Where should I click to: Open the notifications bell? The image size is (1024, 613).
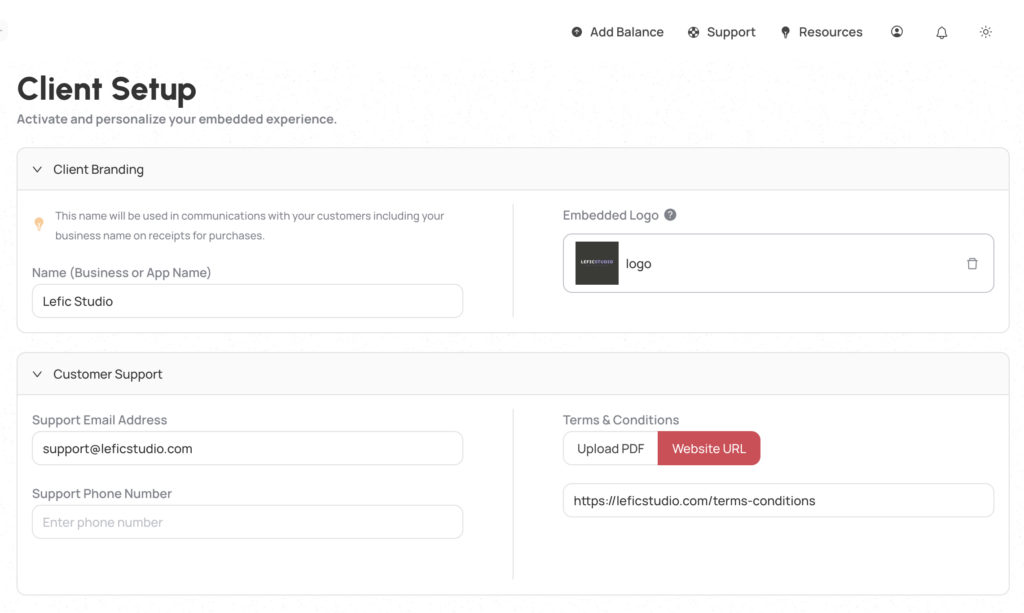[x=941, y=32]
